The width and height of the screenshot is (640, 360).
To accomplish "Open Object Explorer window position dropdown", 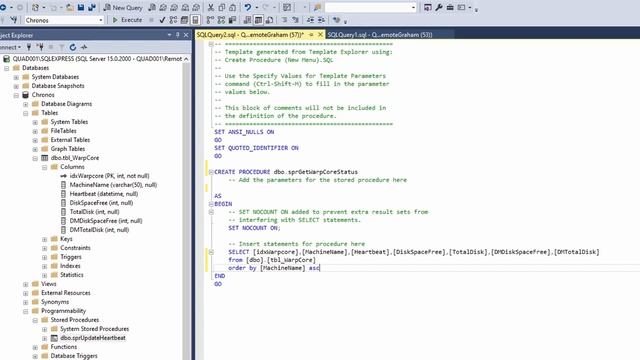I will pyautogui.click(x=169, y=35).
